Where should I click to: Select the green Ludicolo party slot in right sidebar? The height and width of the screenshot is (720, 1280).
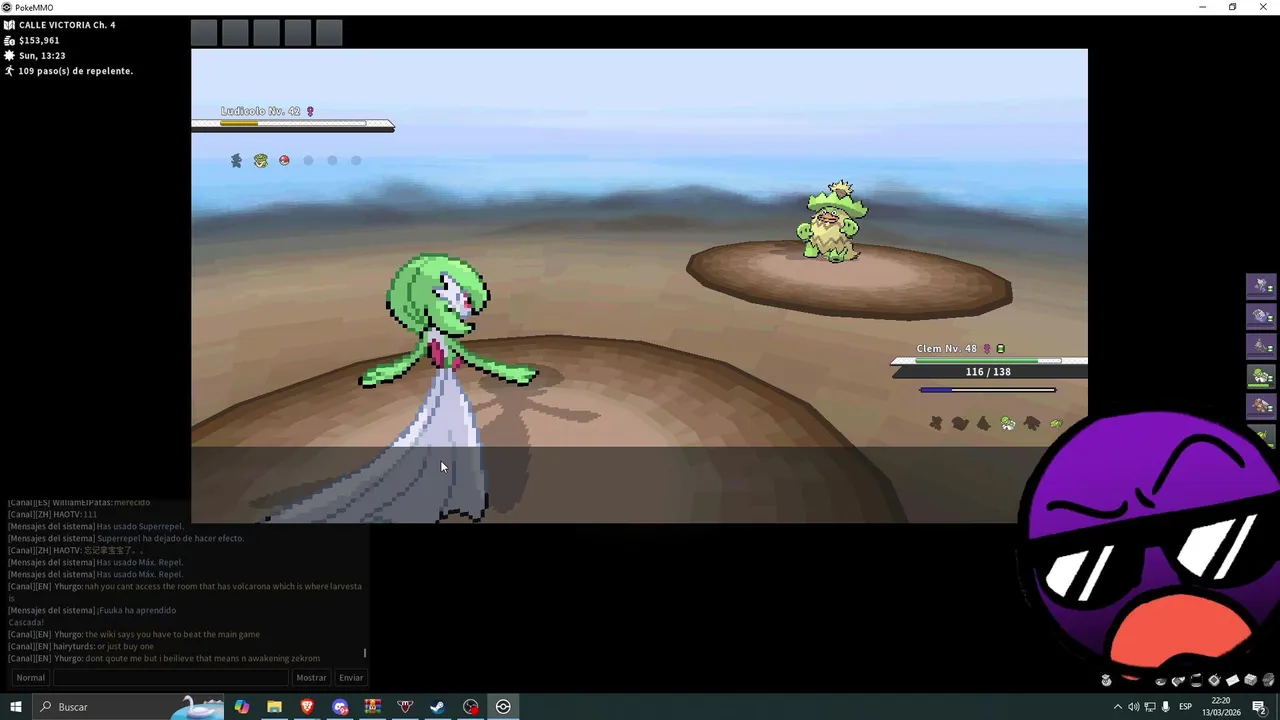1260,376
